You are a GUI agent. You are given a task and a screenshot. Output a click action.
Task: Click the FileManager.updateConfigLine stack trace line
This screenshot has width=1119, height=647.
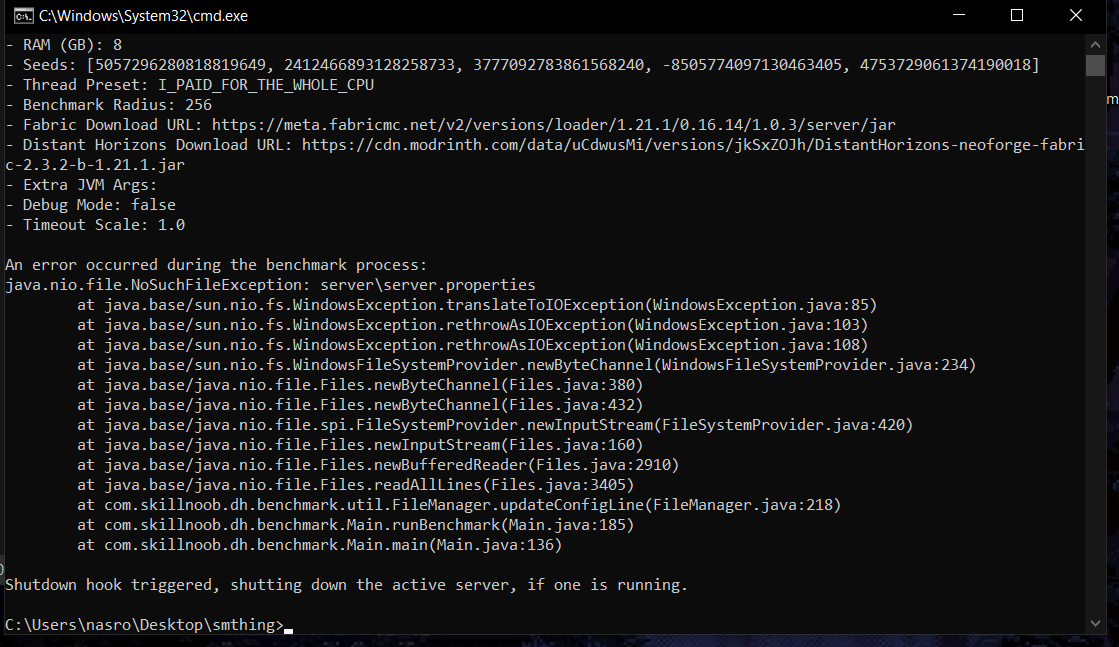point(458,505)
